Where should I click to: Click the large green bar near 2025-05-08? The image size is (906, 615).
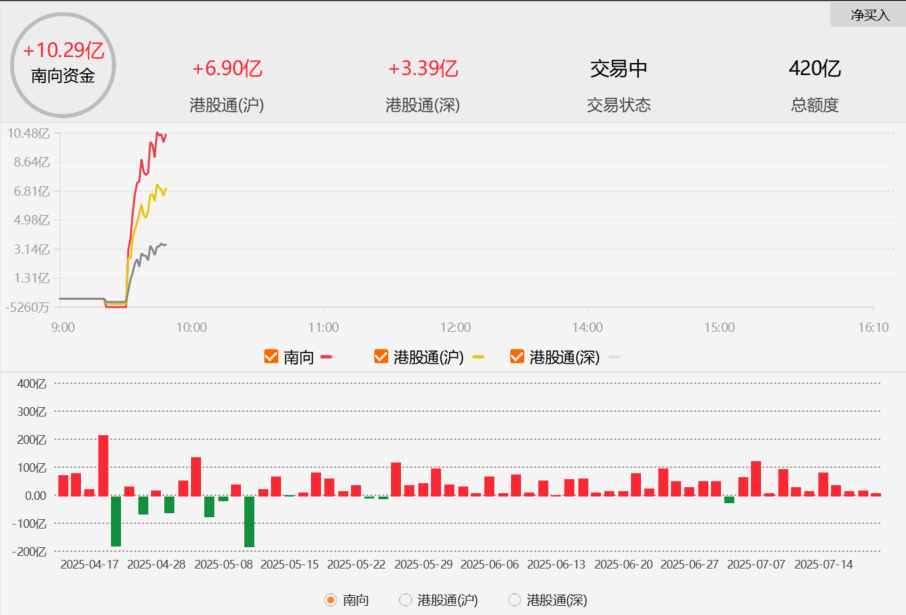tap(249, 521)
